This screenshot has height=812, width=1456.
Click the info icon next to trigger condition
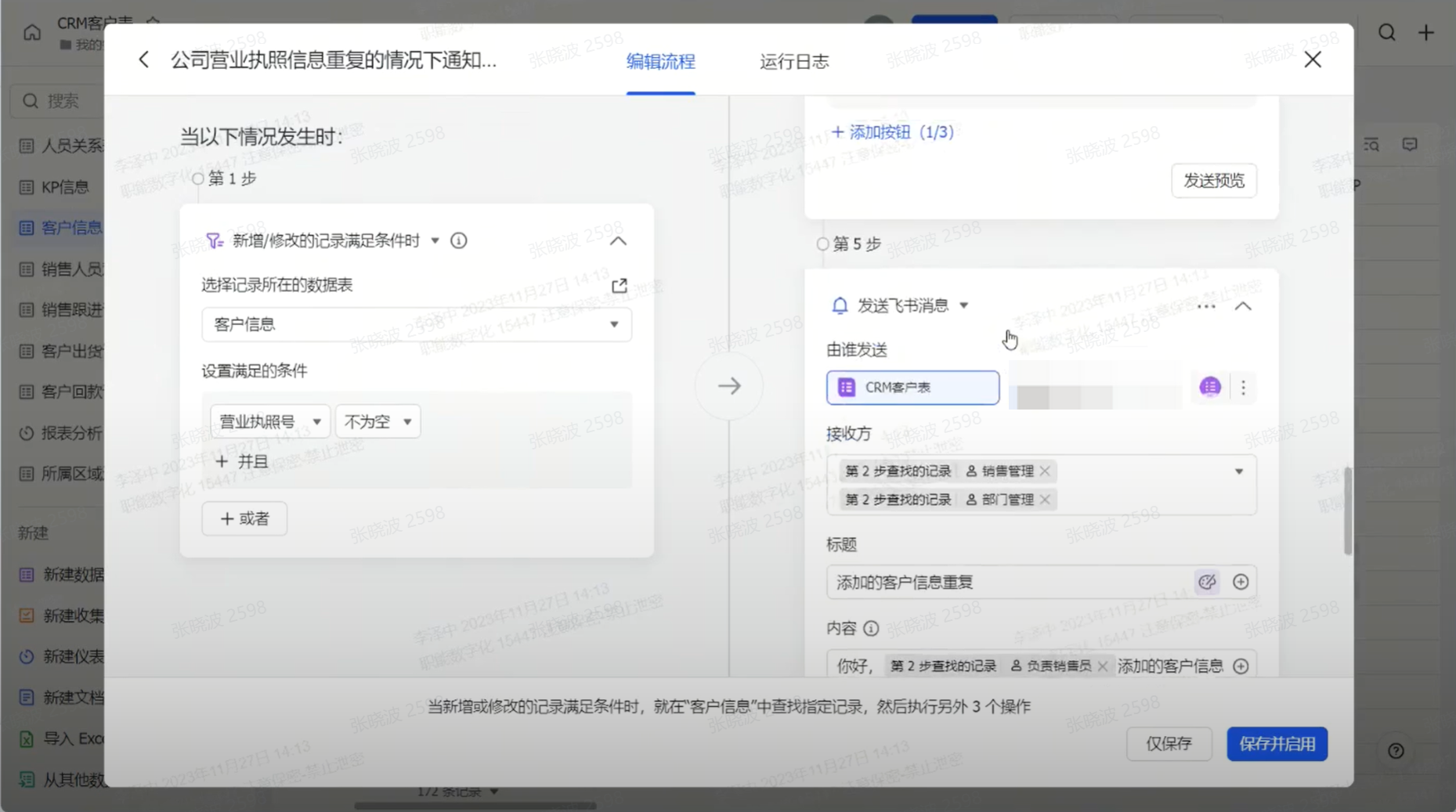tap(459, 241)
